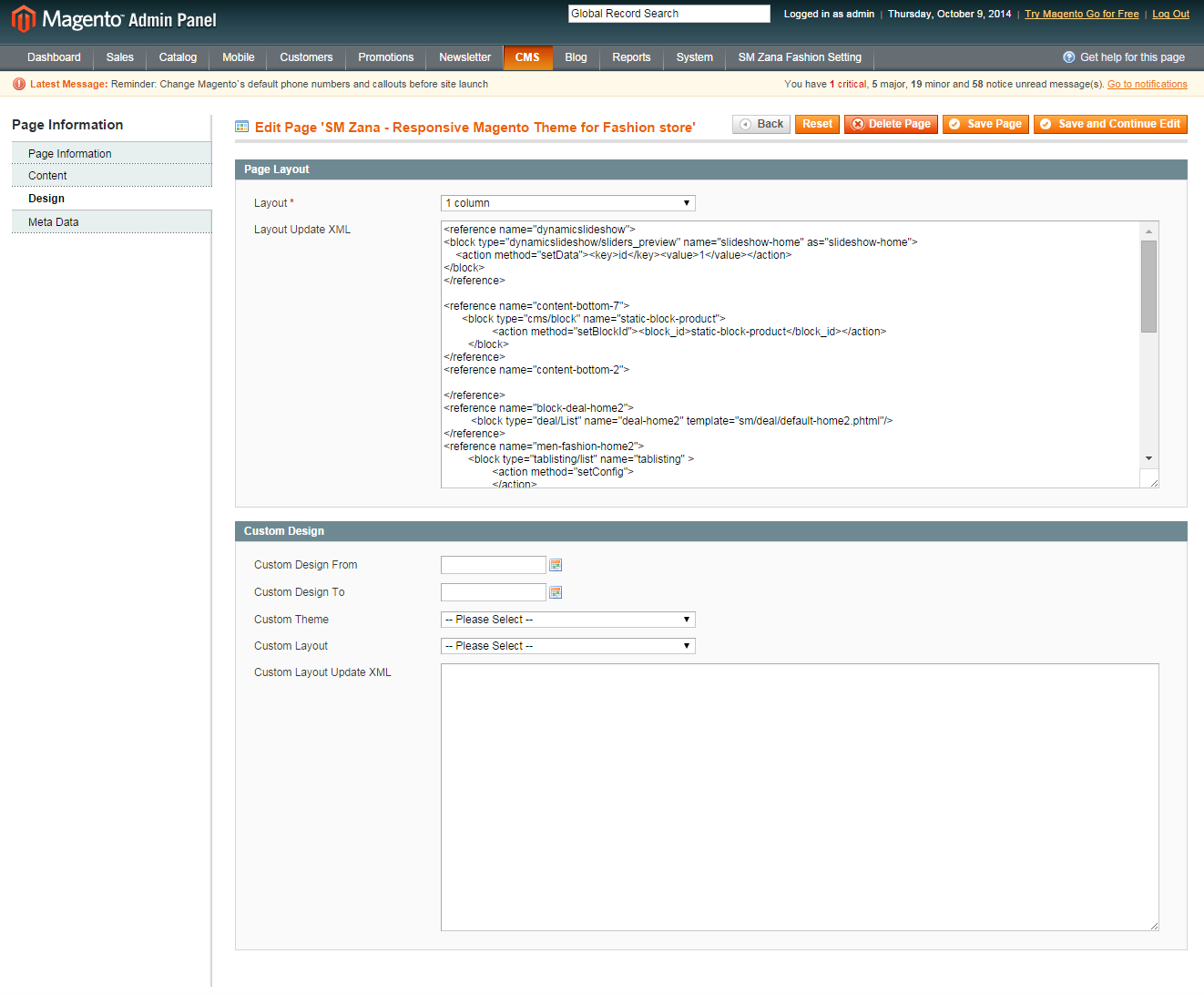
Task: Open the Blog menu
Action: (x=576, y=57)
